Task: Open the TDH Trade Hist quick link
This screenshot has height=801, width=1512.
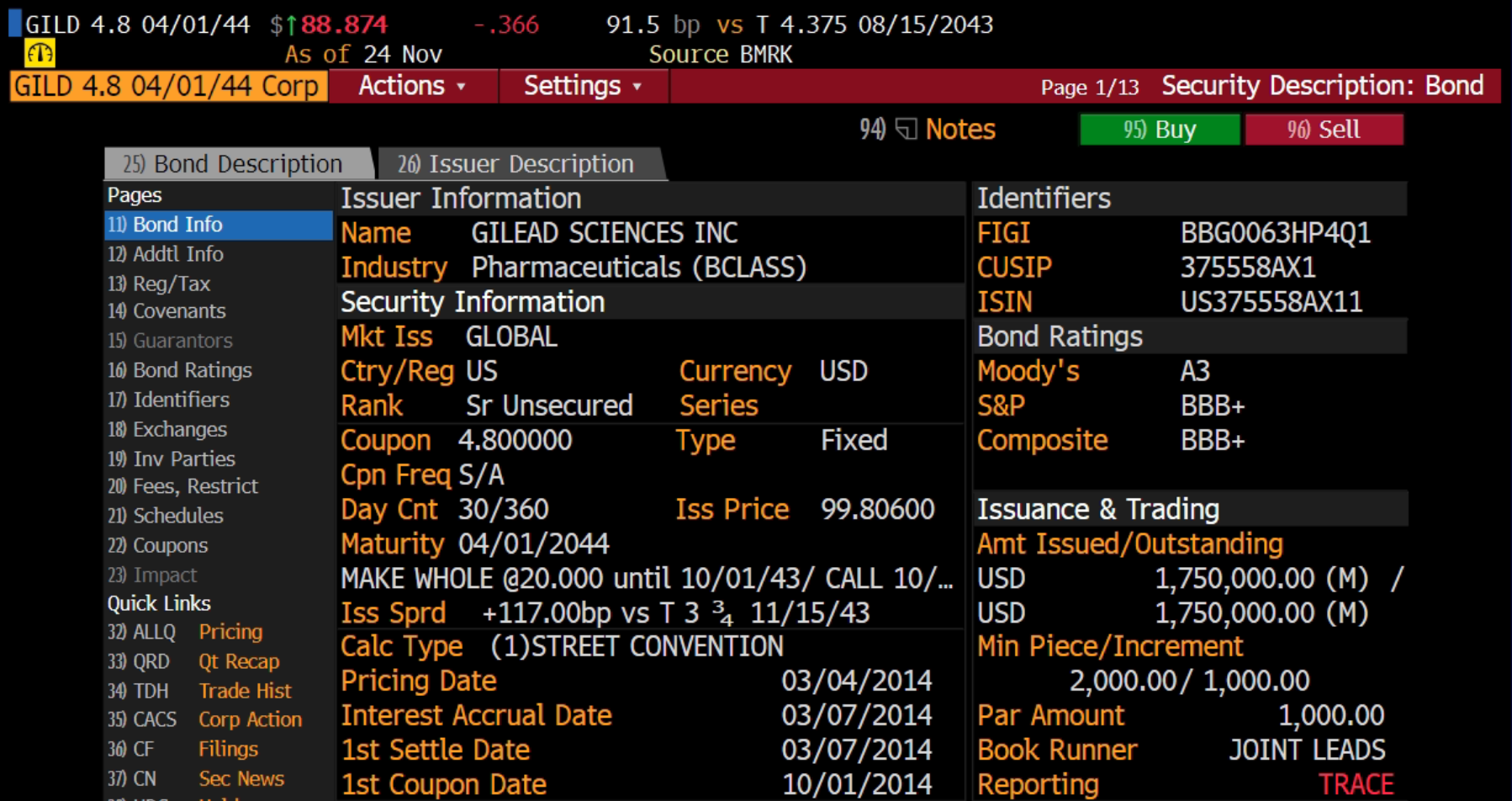Action: [199, 691]
